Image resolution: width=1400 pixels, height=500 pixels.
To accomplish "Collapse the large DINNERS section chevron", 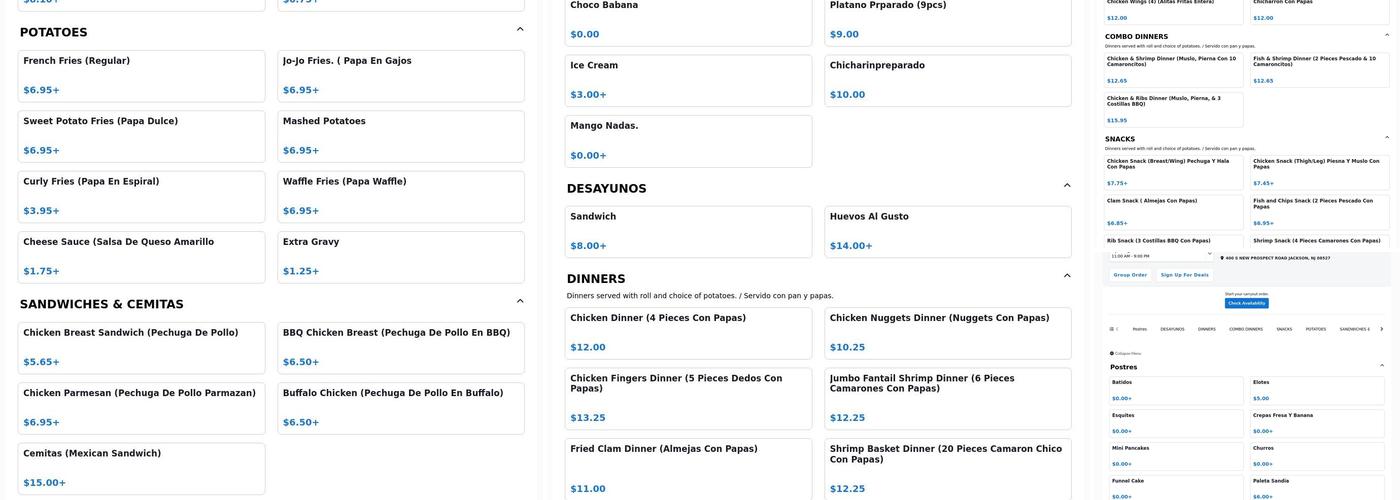I will tap(1067, 276).
